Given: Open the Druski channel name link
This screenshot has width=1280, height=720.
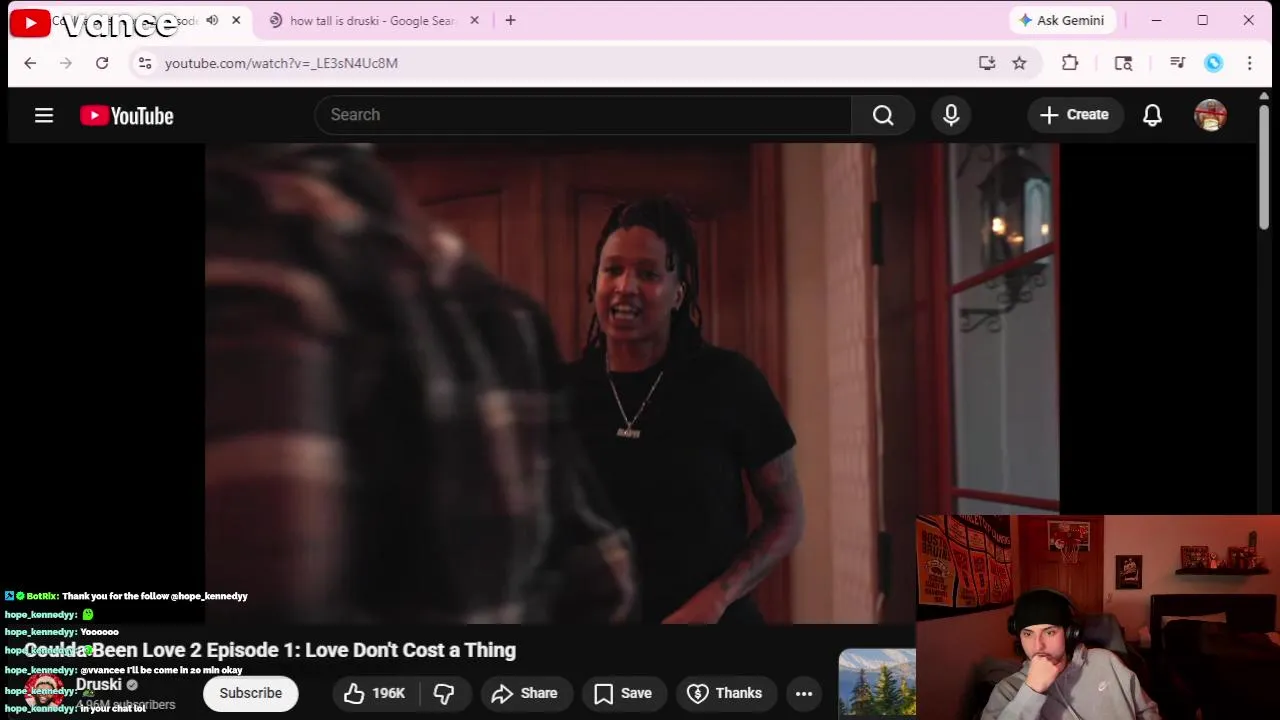Looking at the screenshot, I should 99,685.
